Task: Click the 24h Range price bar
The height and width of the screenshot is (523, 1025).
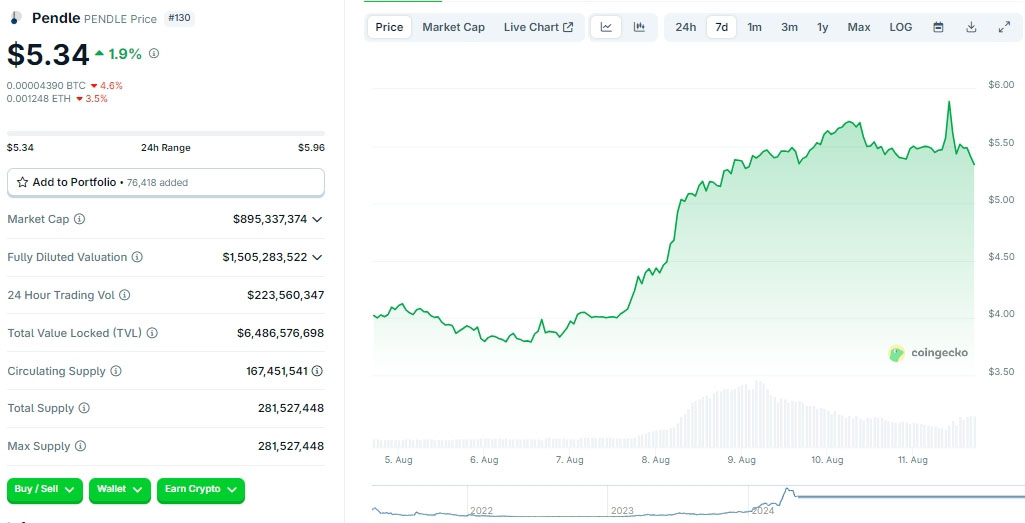Action: click(165, 133)
